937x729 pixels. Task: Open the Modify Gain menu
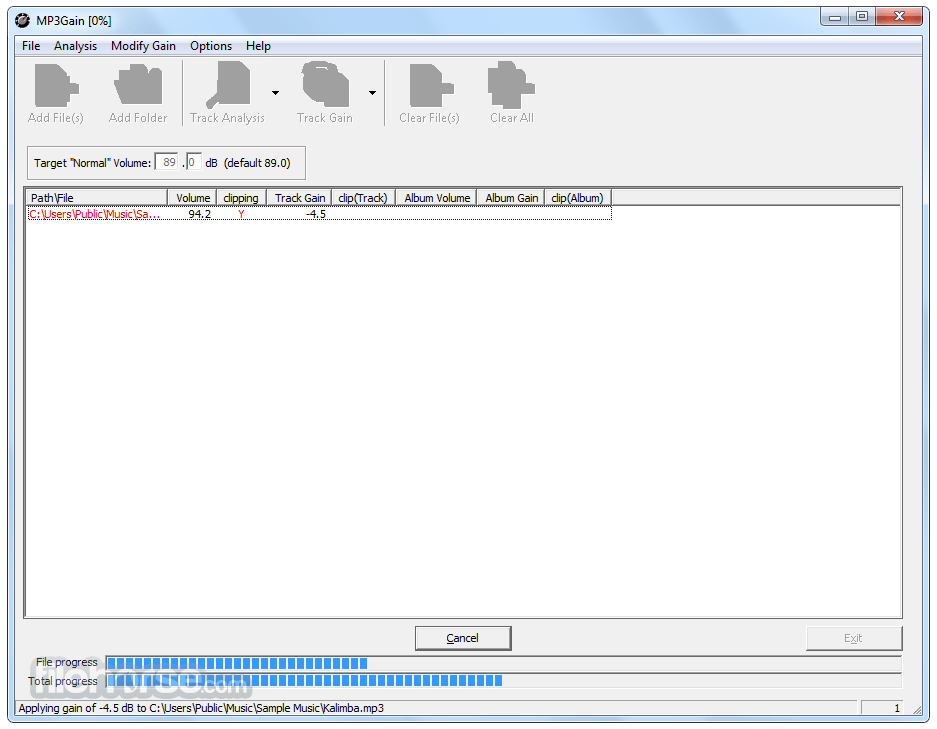click(x=143, y=46)
